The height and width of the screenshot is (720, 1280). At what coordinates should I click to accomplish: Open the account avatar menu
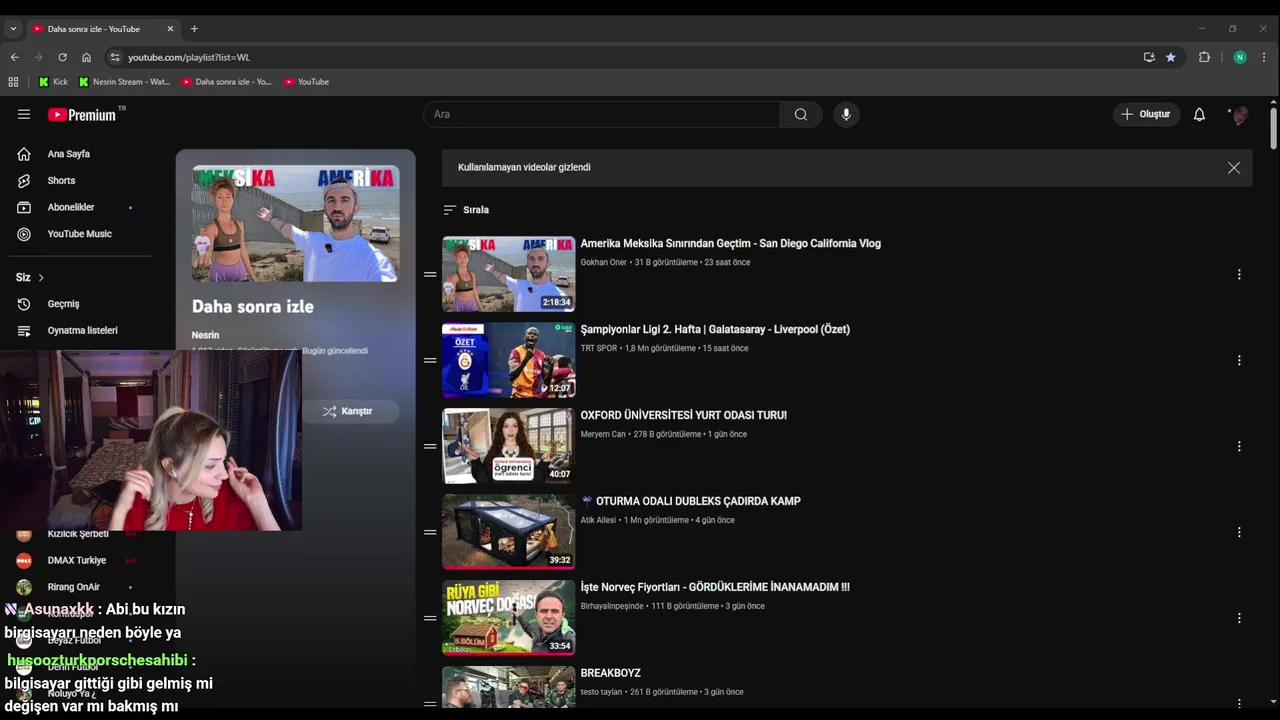coord(1239,114)
